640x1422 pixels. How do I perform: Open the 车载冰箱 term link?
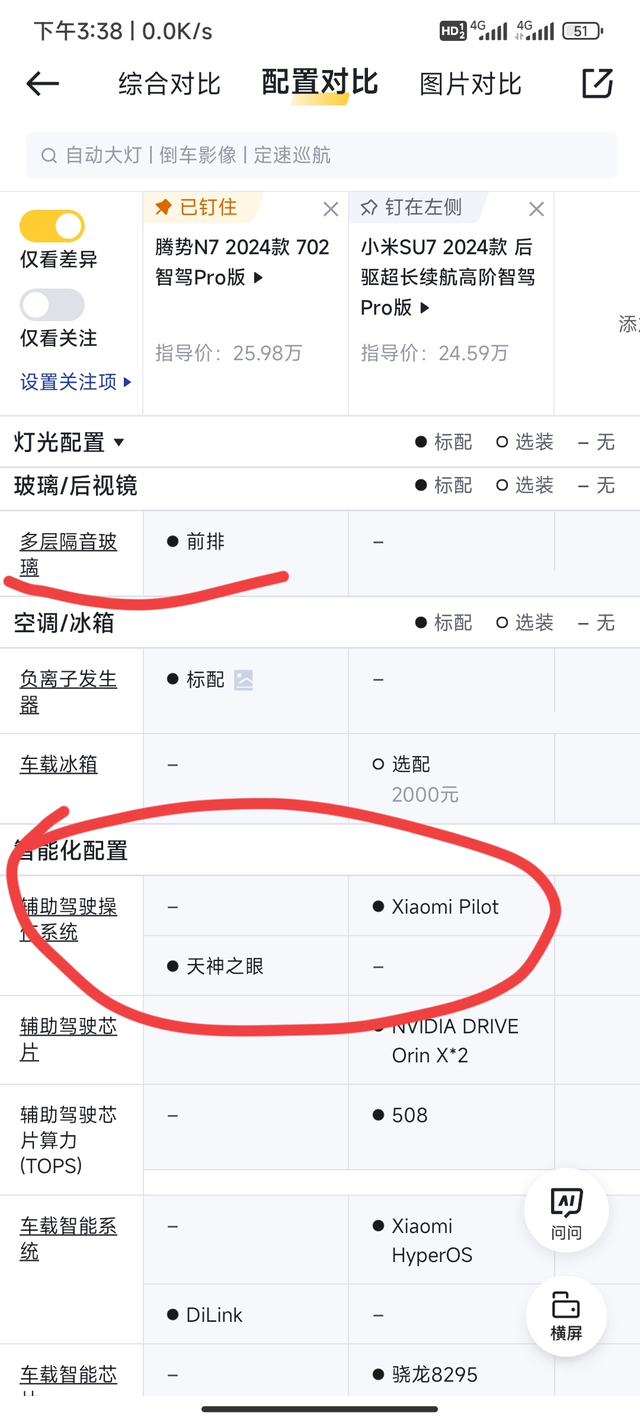(59, 765)
